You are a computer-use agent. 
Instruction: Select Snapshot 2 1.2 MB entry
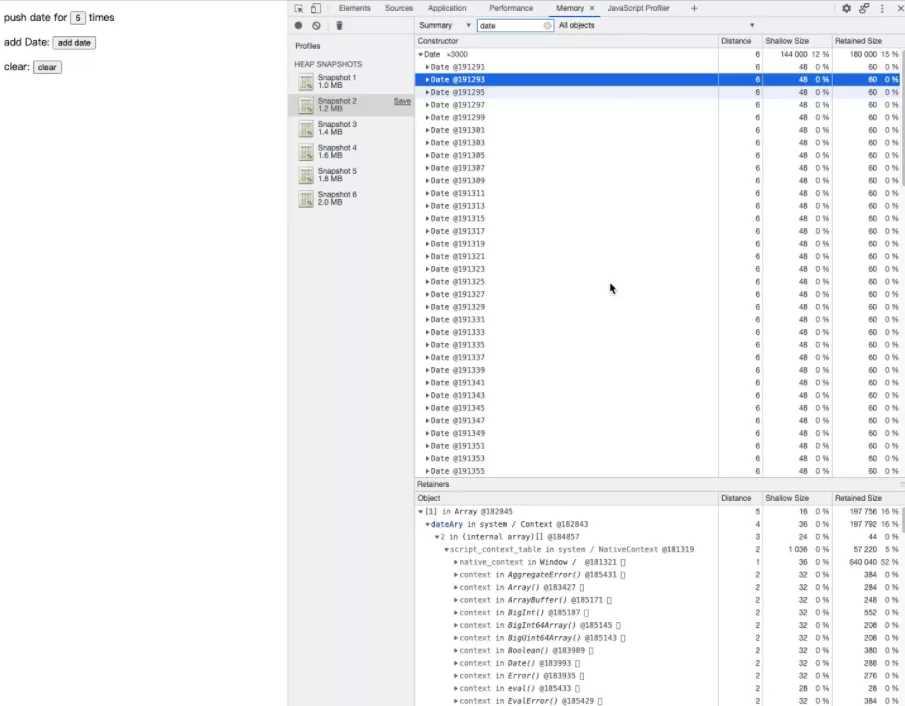pos(351,105)
